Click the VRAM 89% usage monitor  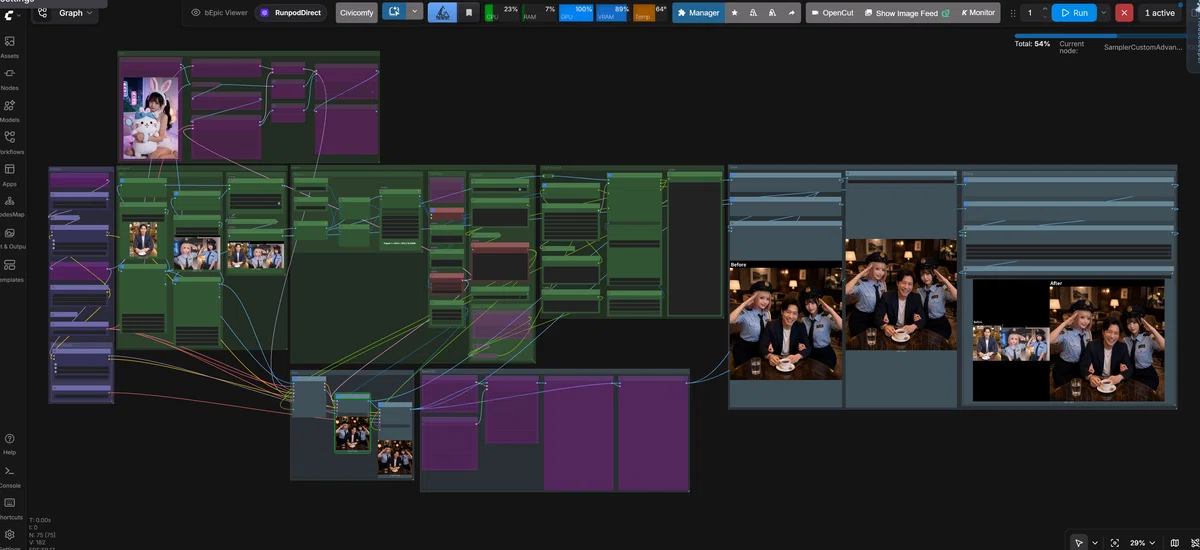[x=613, y=12]
